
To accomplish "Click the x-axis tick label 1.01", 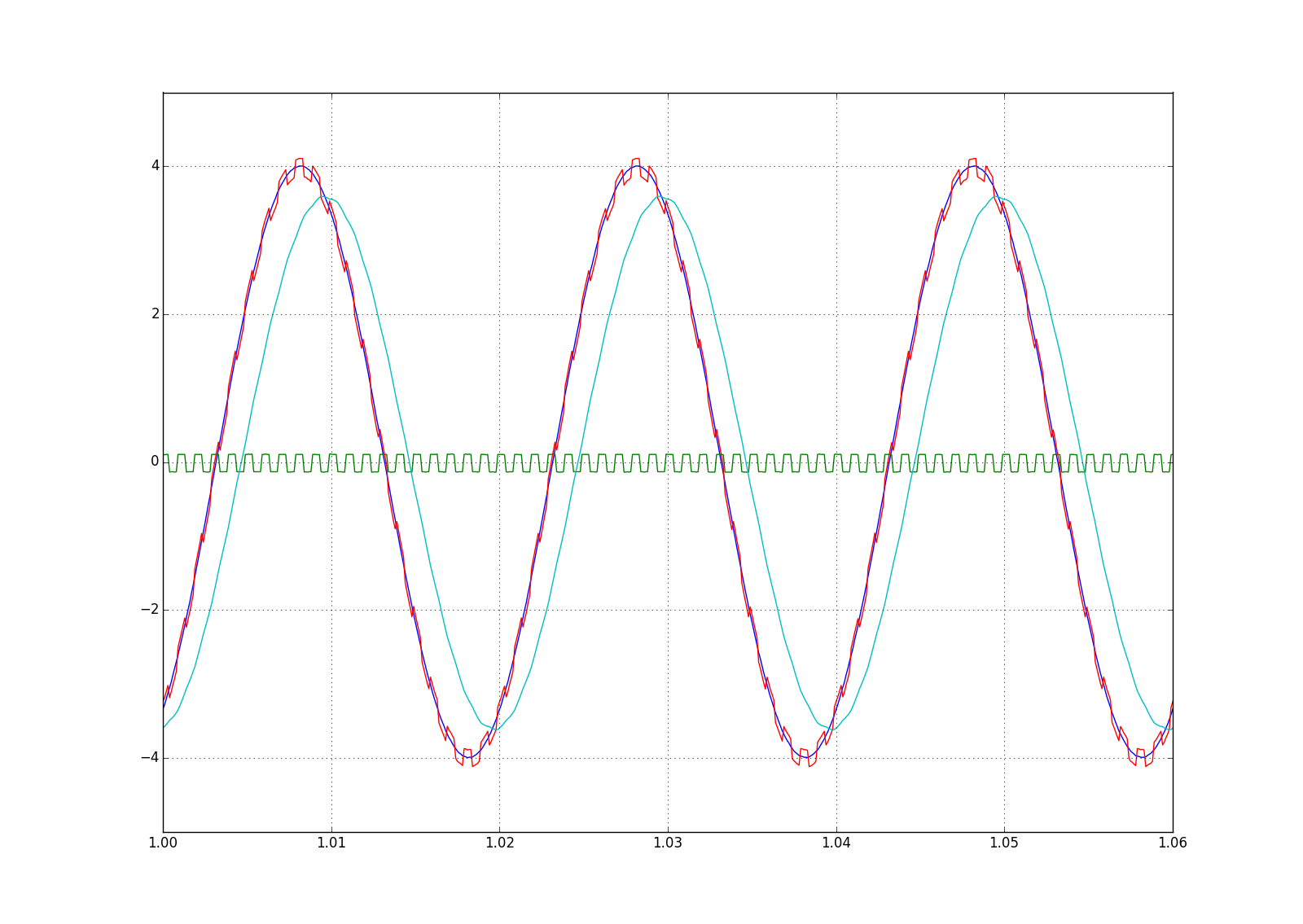I will pos(331,843).
